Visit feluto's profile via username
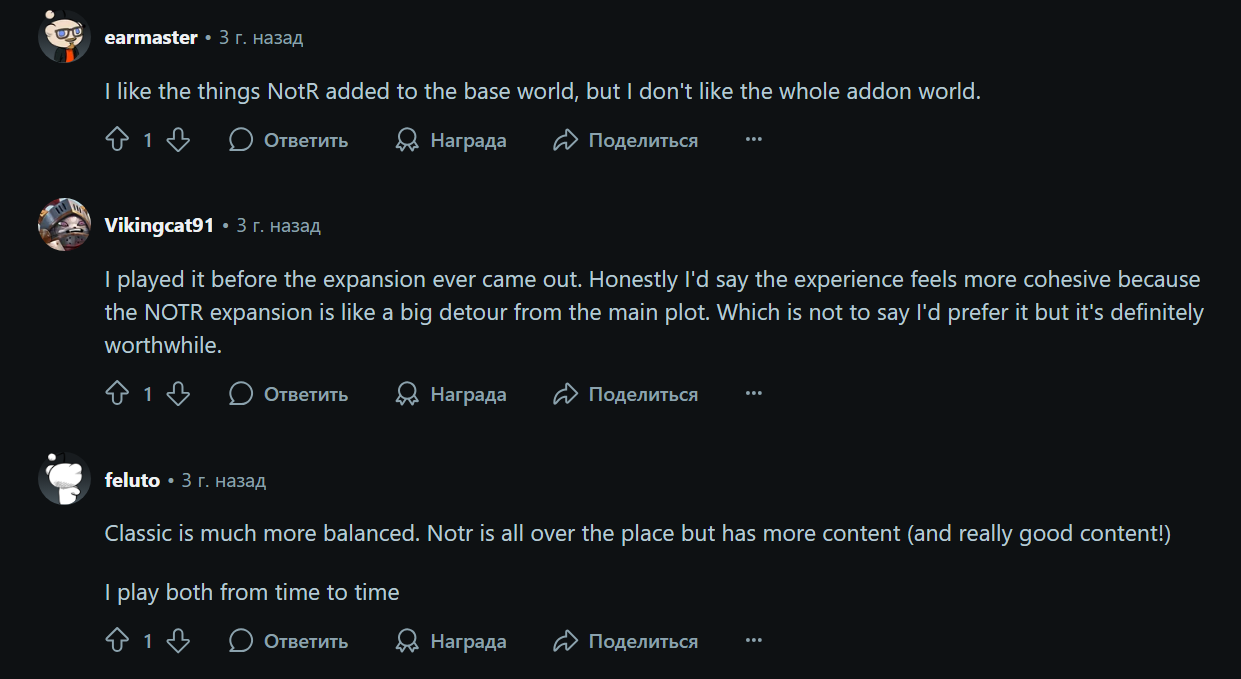Image resolution: width=1241 pixels, height=679 pixels. pyautogui.click(x=132, y=480)
